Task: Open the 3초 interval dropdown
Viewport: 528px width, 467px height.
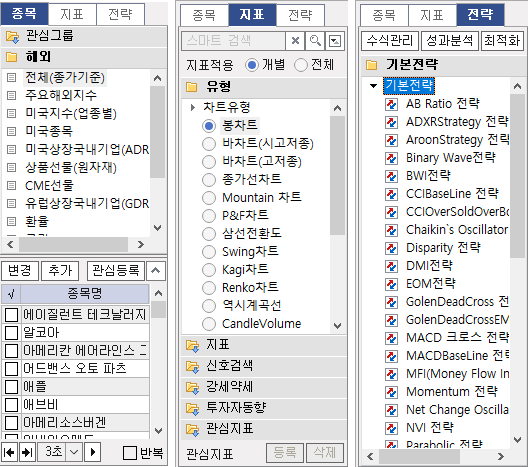Action: [x=74, y=452]
